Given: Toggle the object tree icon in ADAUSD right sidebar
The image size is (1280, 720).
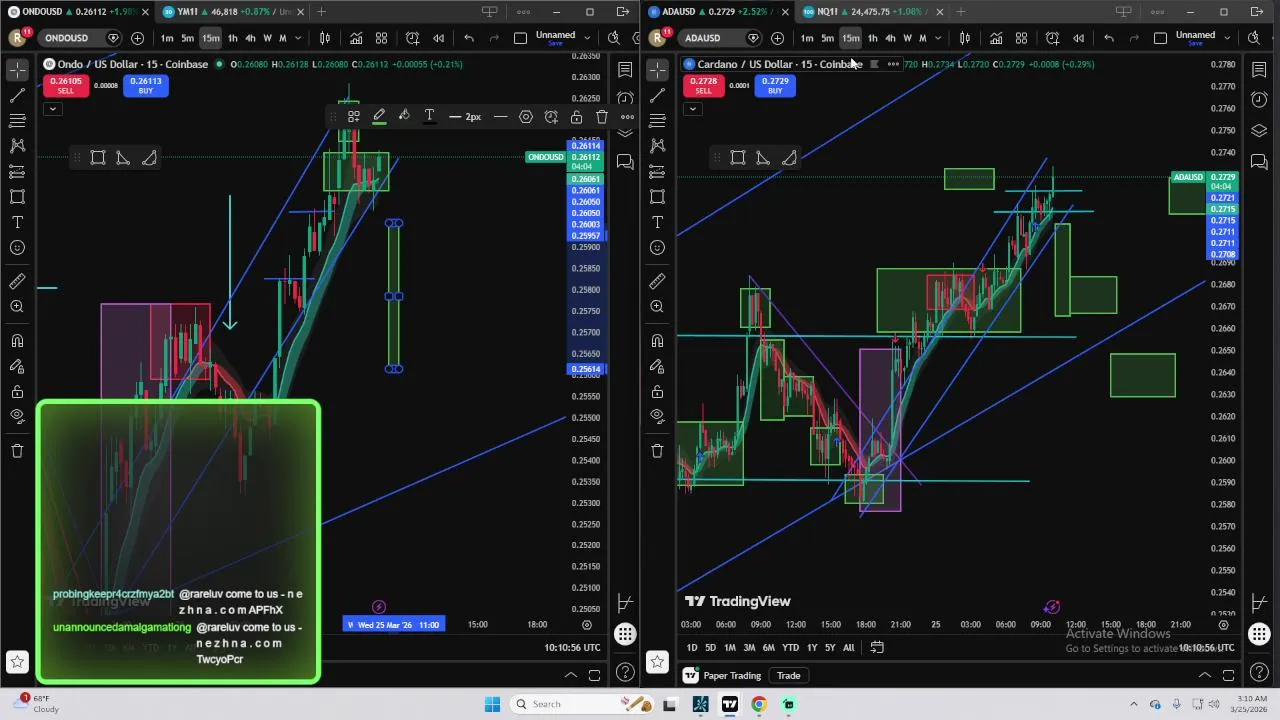Looking at the screenshot, I should [1259, 131].
